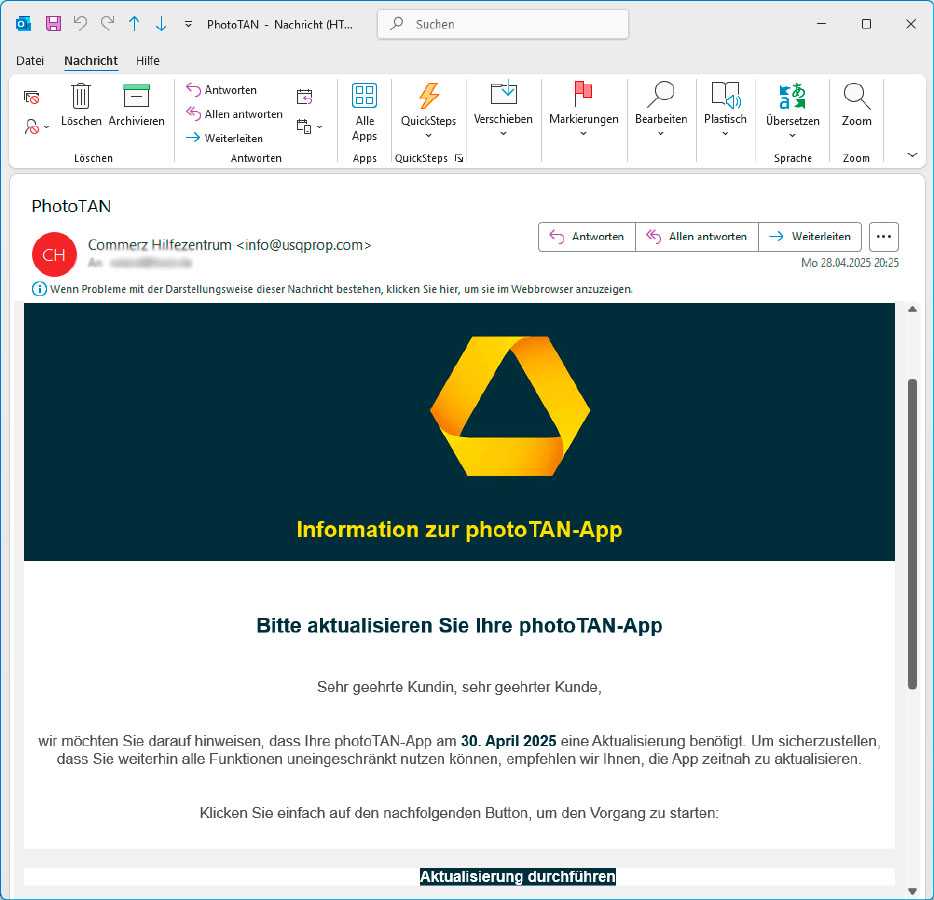Expand the Plastisch dropdown chevron
Image resolution: width=934 pixels, height=900 pixels.
[725, 133]
